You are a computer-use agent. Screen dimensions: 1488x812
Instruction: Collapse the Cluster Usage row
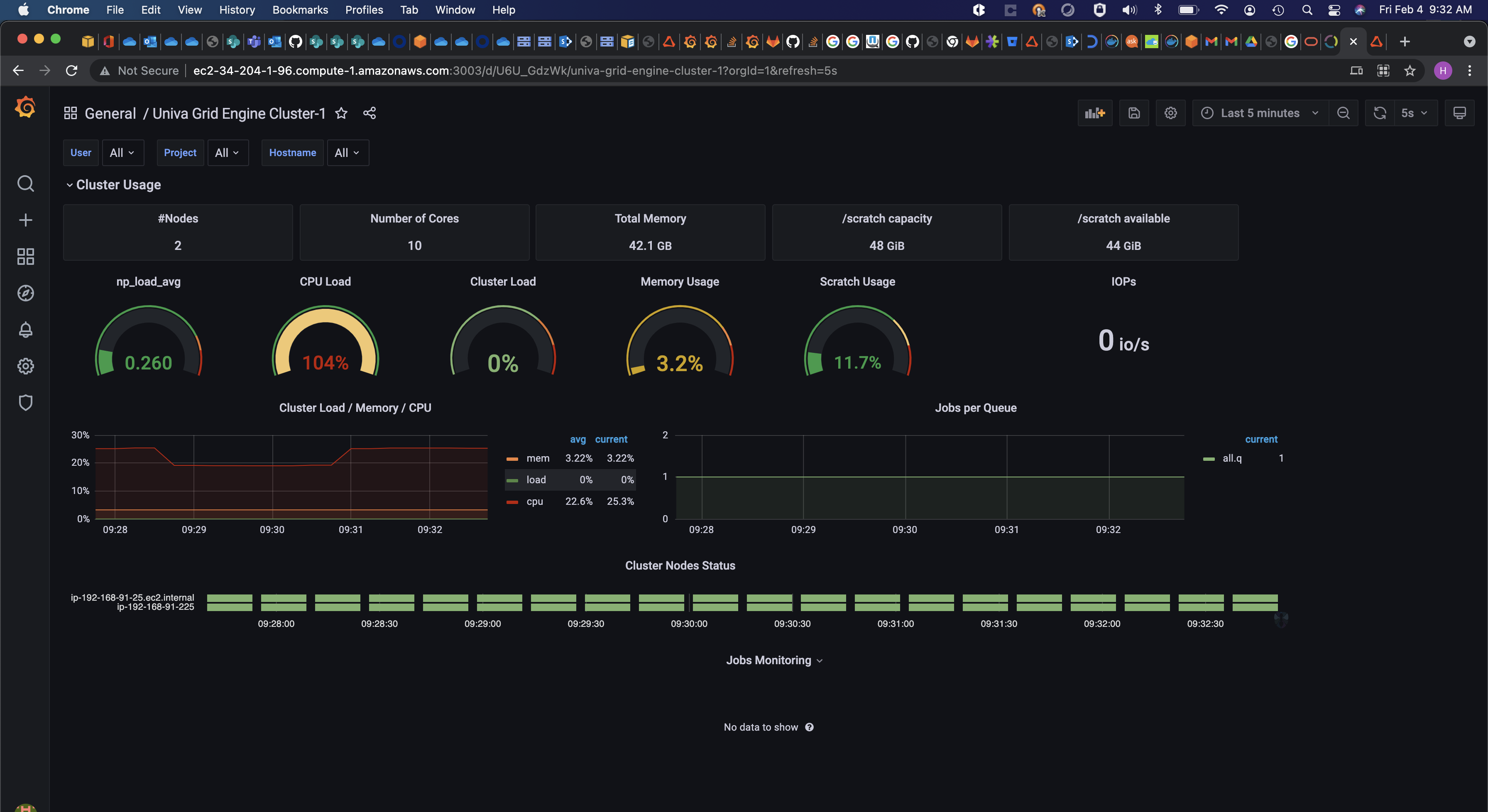pos(113,185)
